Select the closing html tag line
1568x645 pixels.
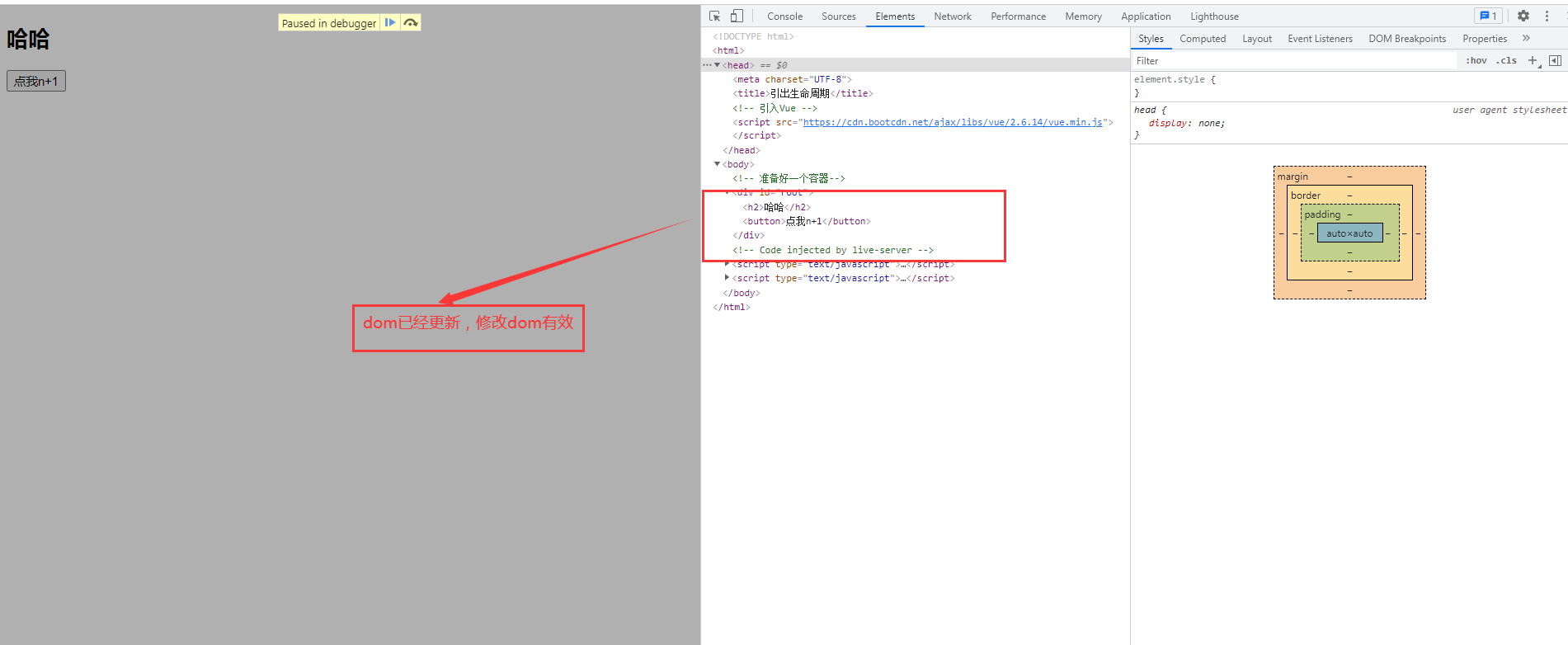[x=731, y=307]
